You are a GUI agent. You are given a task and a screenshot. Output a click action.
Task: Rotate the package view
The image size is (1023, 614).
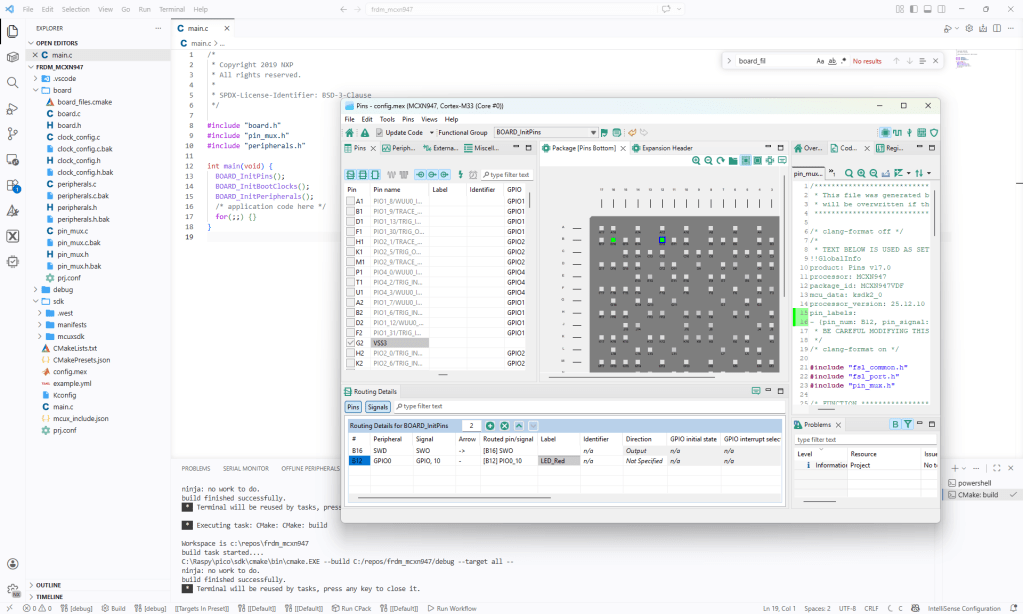(721, 159)
